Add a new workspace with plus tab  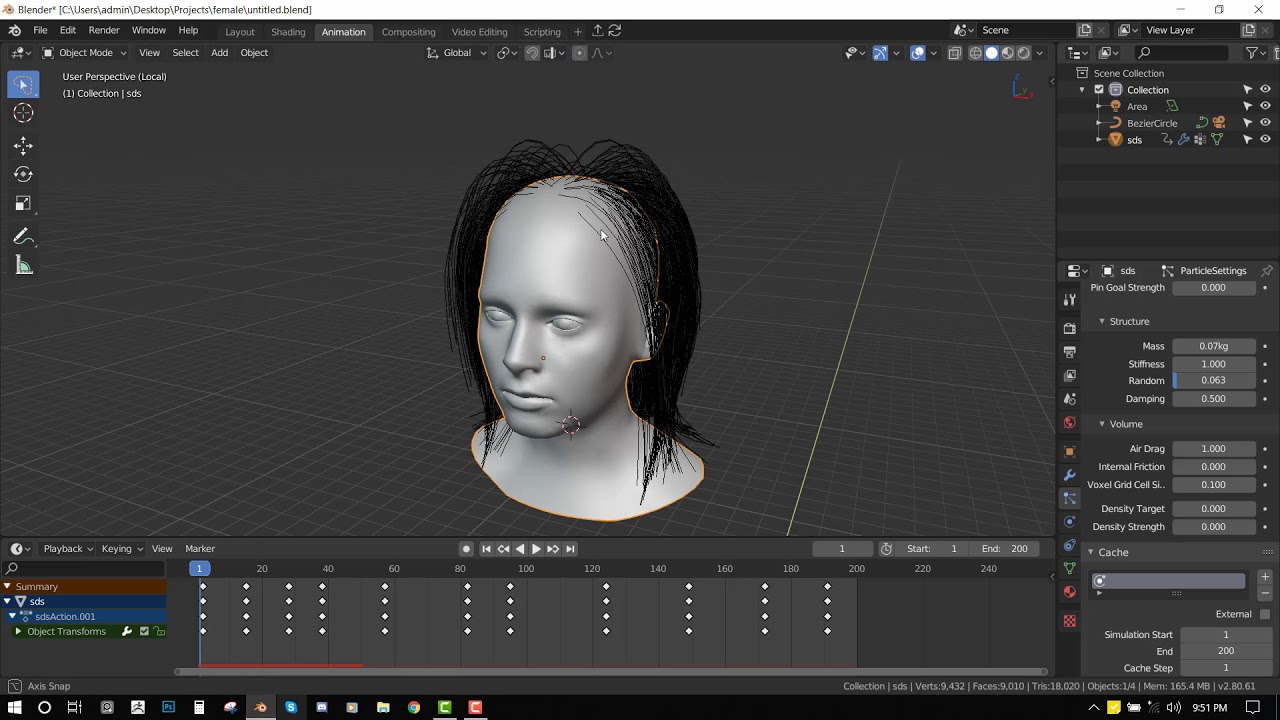click(577, 32)
